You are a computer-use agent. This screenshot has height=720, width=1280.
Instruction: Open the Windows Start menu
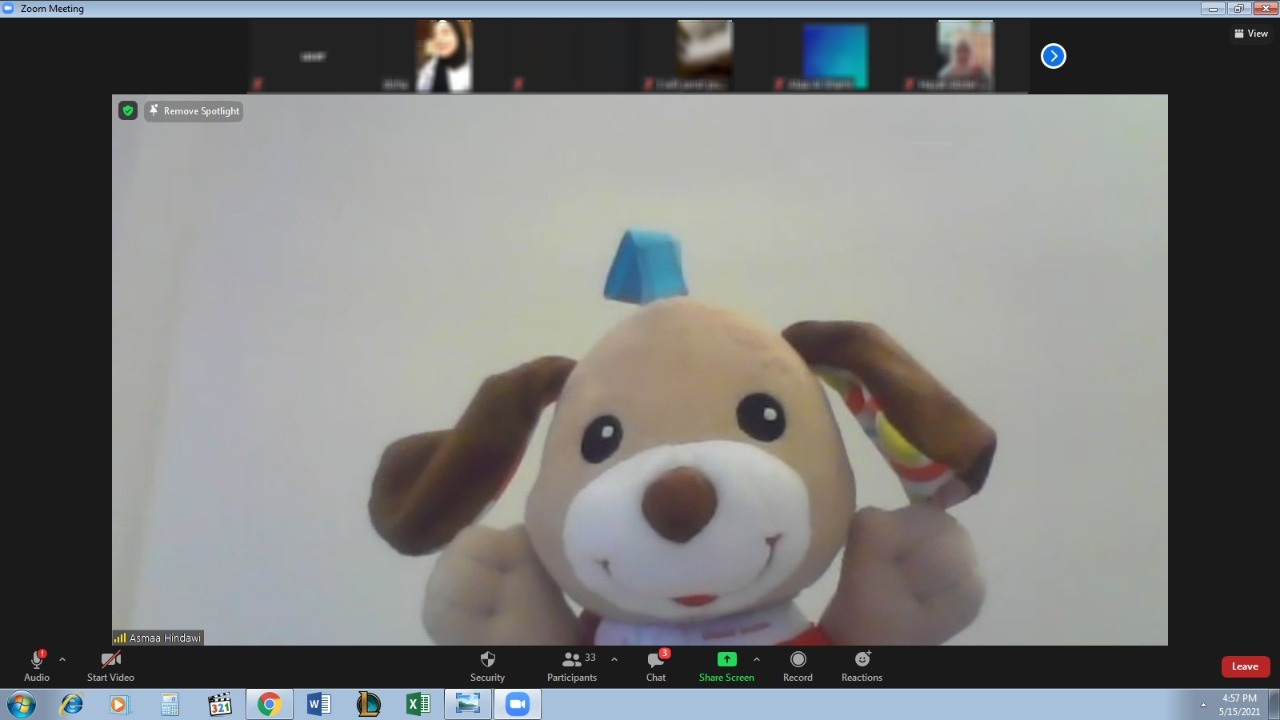[x=21, y=704]
